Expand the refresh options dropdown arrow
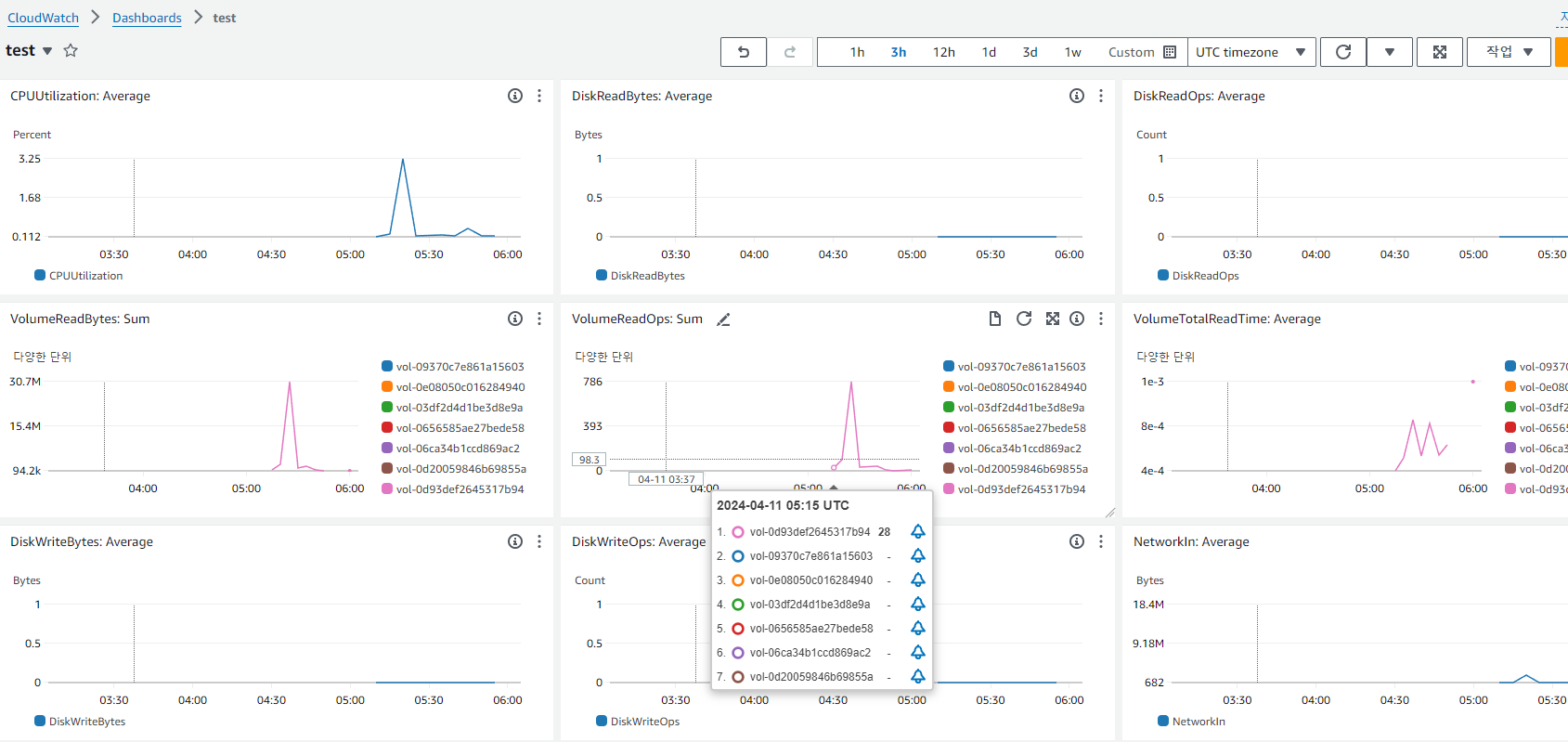 (1390, 52)
